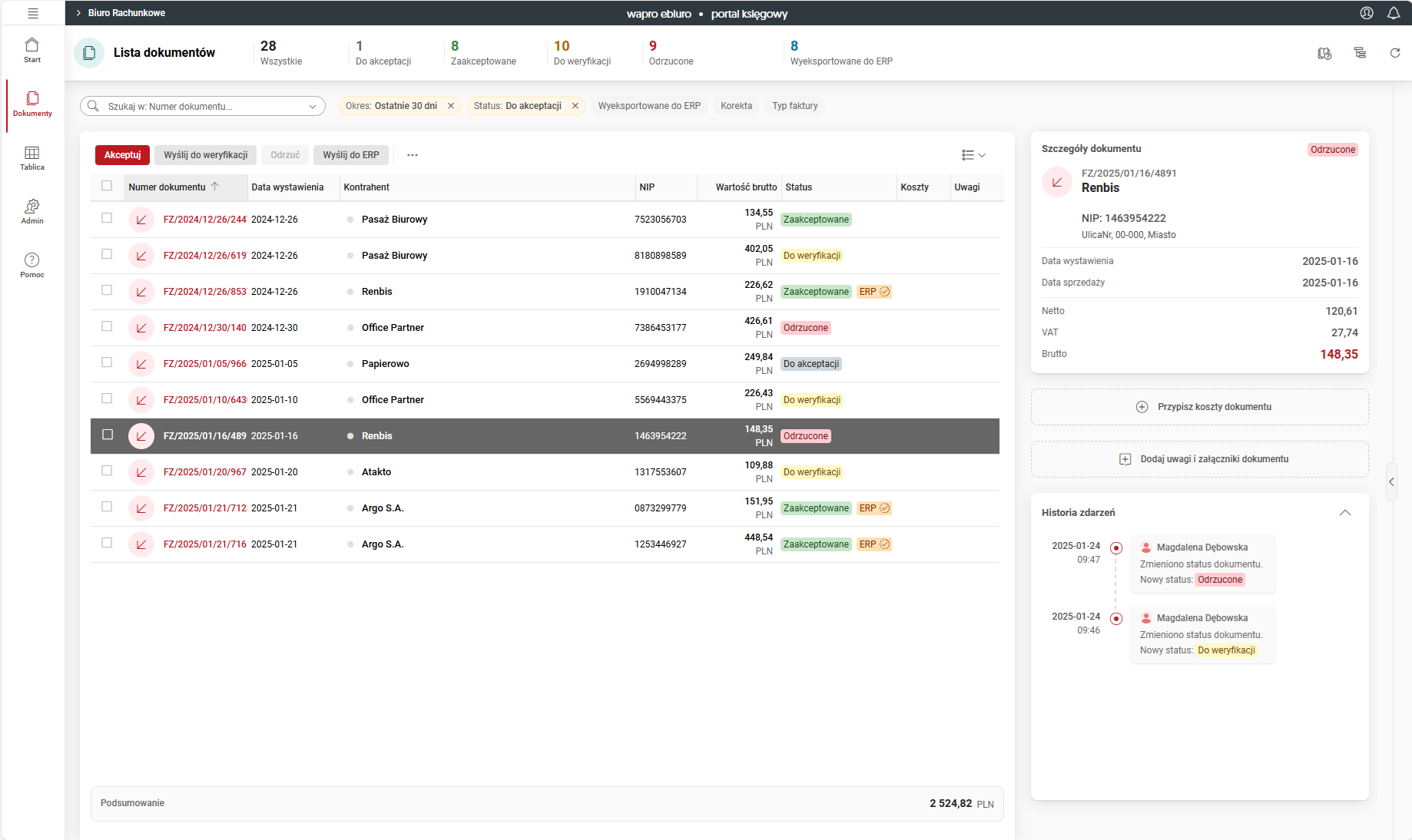Click the search magnifier icon
This screenshot has width=1412, height=840.
pyautogui.click(x=93, y=106)
